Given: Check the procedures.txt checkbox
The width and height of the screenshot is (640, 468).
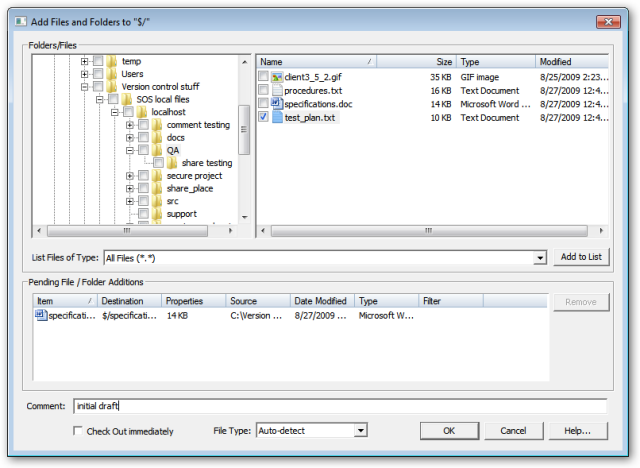Looking at the screenshot, I should (x=263, y=90).
